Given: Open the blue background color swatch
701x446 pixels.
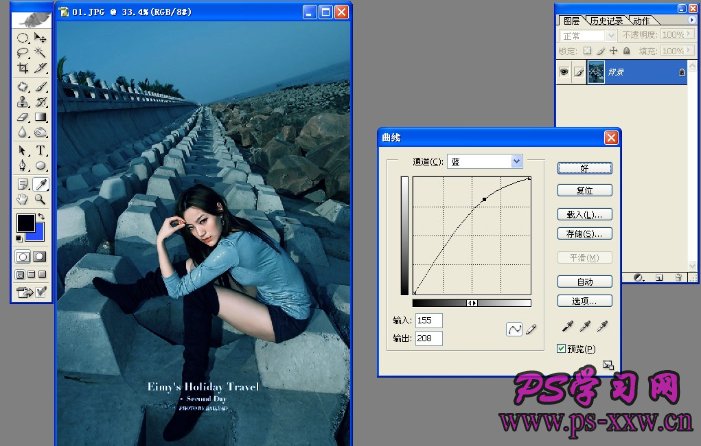Looking at the screenshot, I should coord(39,233).
